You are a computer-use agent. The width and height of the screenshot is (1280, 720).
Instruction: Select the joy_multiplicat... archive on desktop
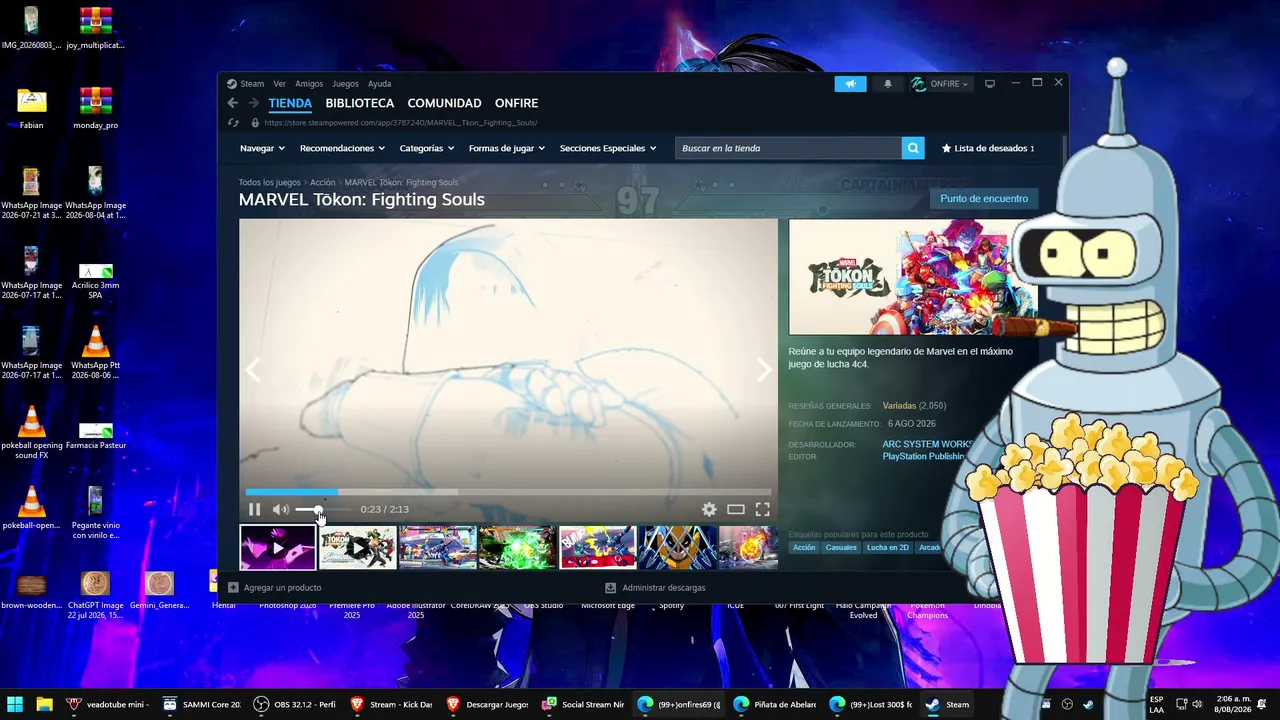tap(96, 28)
